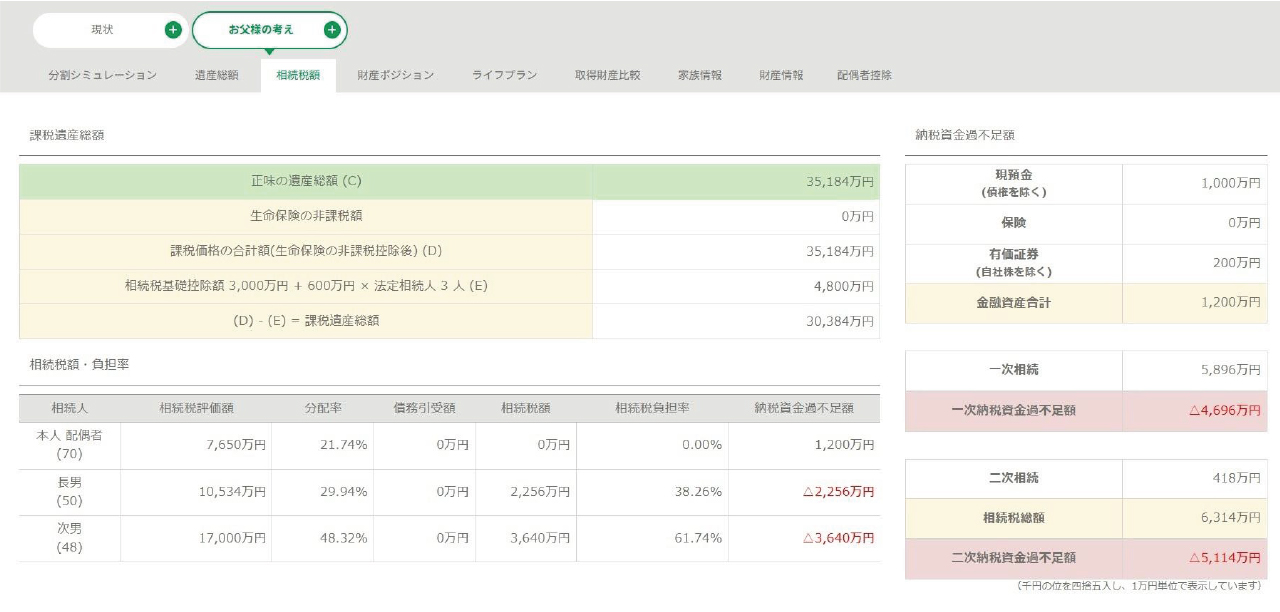Open the 配偶者控除 tab
The width and height of the screenshot is (1280, 612).
(864, 75)
